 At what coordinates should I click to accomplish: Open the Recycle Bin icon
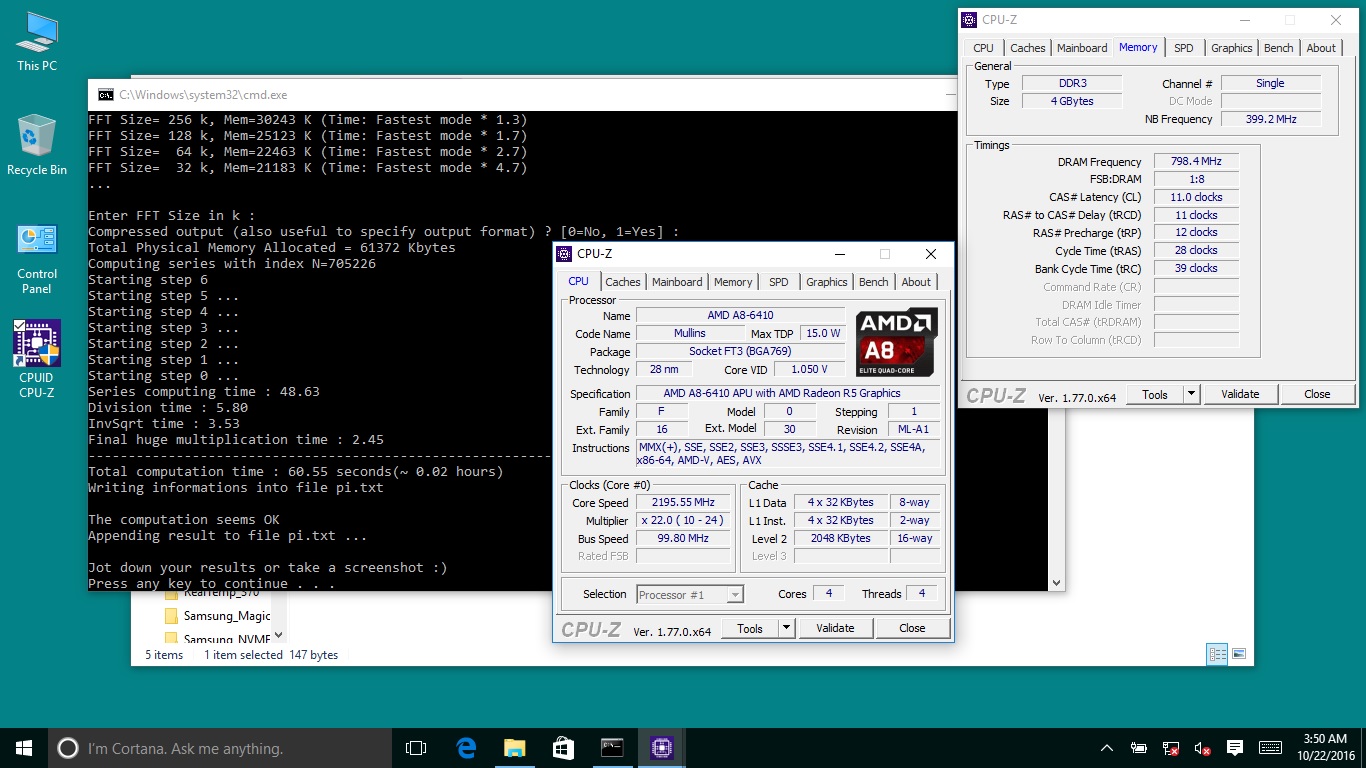37,145
